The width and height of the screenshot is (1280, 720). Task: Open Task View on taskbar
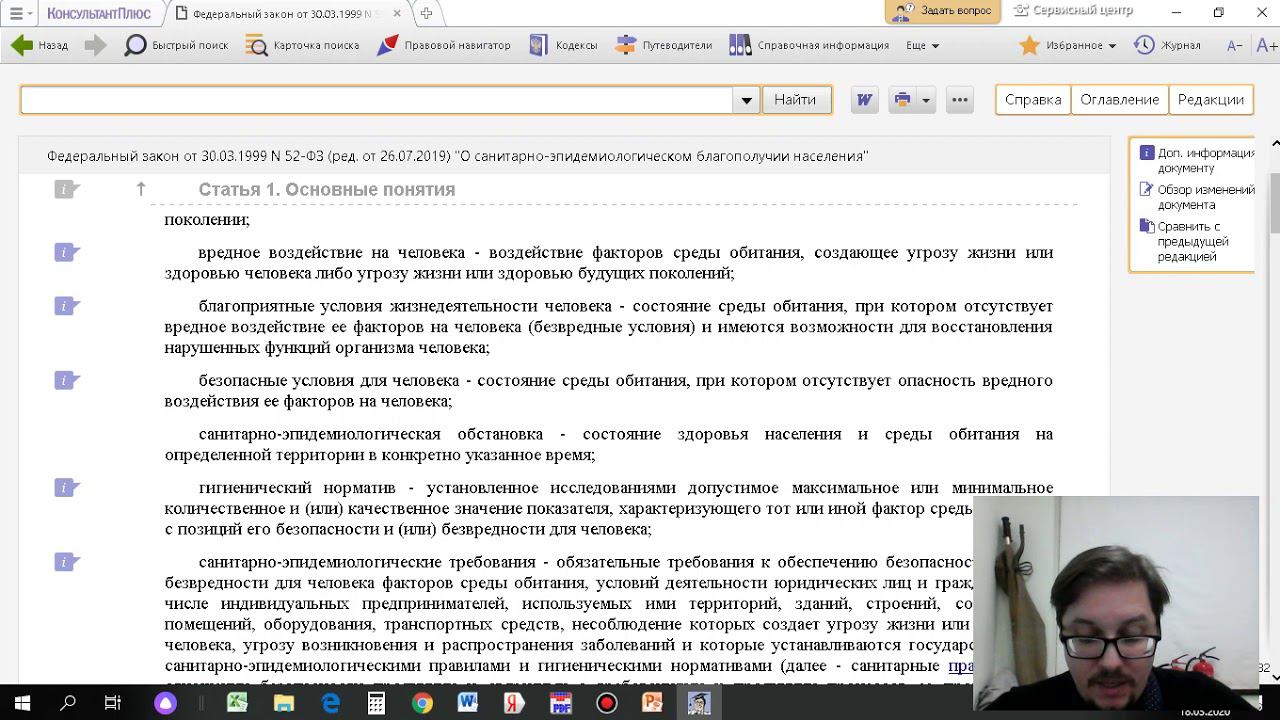pyautogui.click(x=113, y=703)
